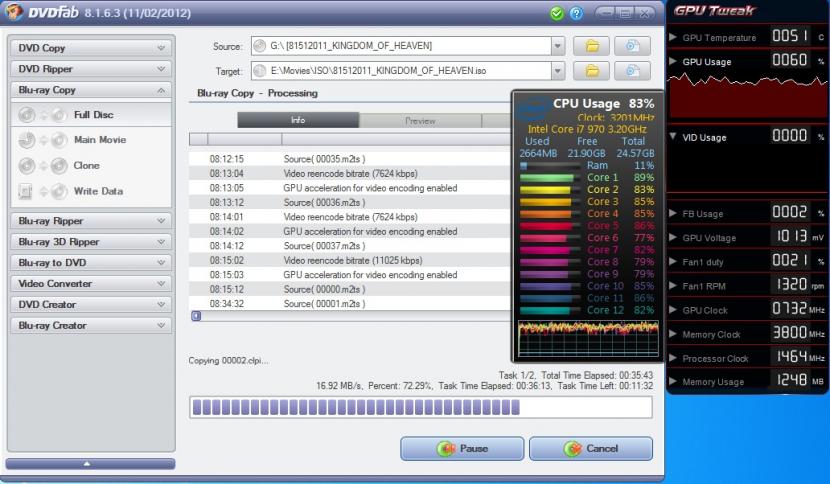The height and width of the screenshot is (484, 830).
Task: Expand the DVD Creator section
Action: pos(91,304)
